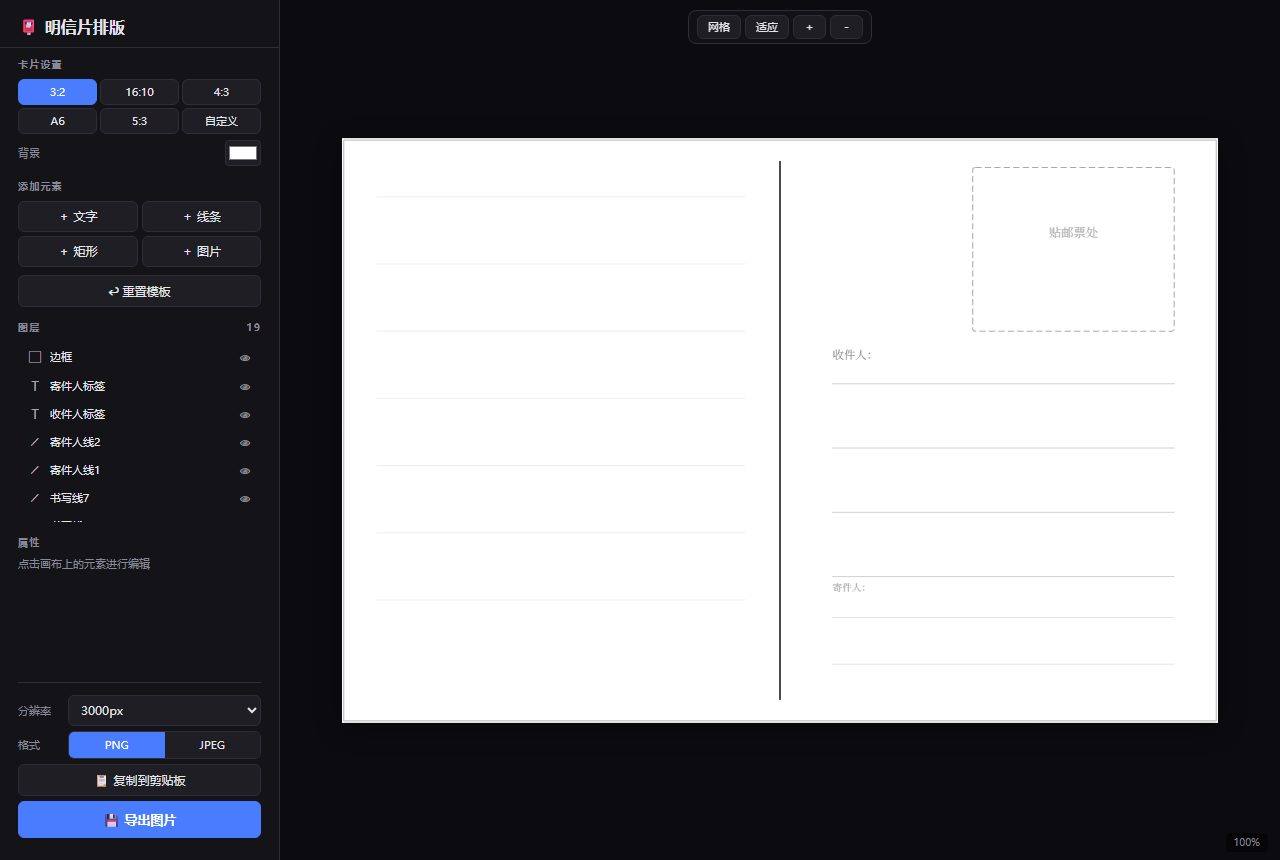Toggle visibility of the 寄件人线1 layer
The width and height of the screenshot is (1280, 860).
point(245,471)
